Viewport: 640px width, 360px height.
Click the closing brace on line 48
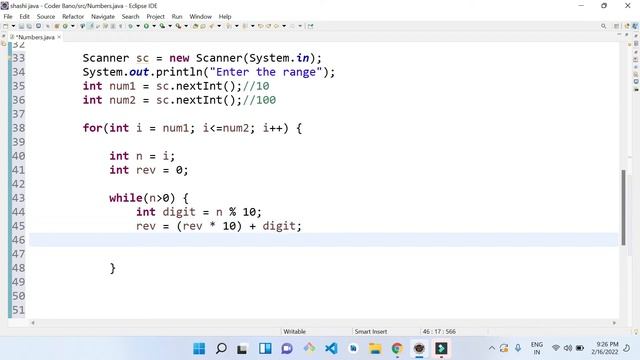coord(113,268)
